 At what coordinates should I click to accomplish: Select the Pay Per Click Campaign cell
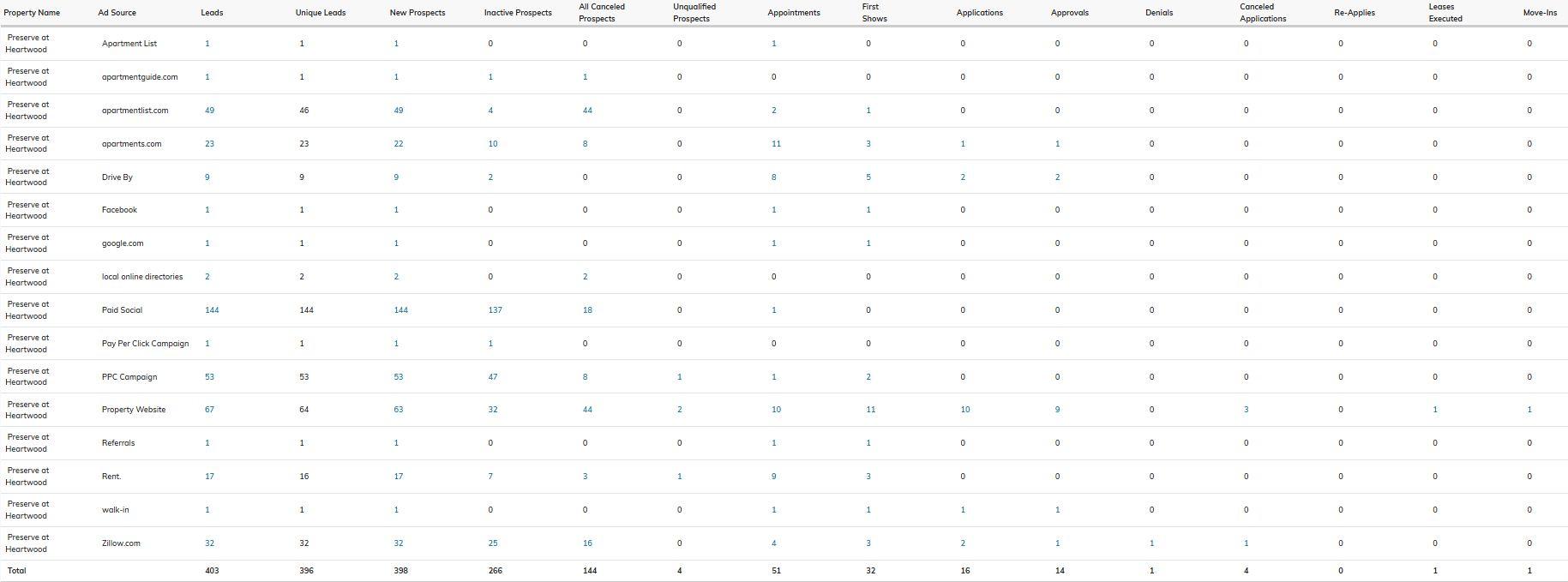145,344
